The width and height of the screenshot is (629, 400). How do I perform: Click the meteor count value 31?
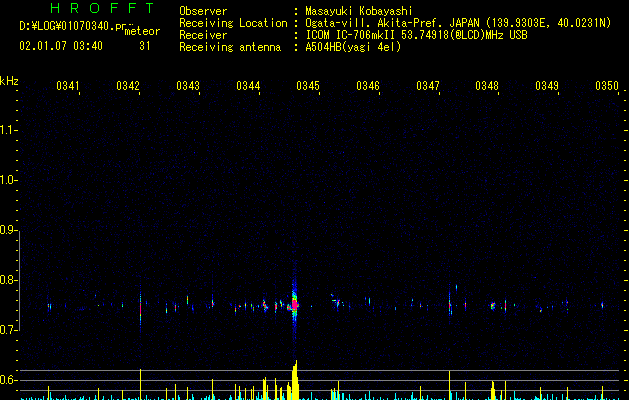pos(145,46)
